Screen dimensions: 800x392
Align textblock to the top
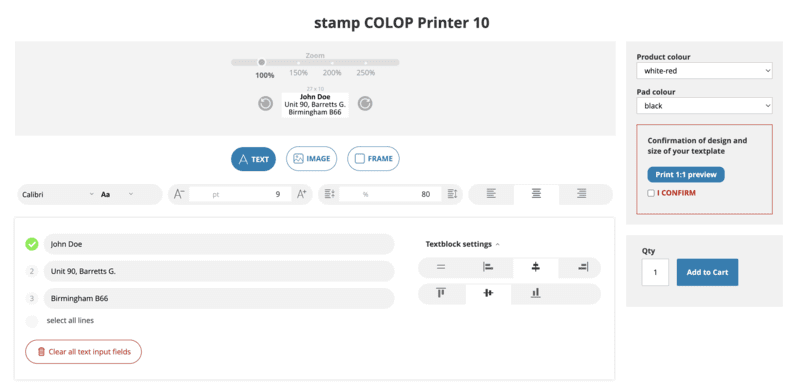tap(441, 293)
